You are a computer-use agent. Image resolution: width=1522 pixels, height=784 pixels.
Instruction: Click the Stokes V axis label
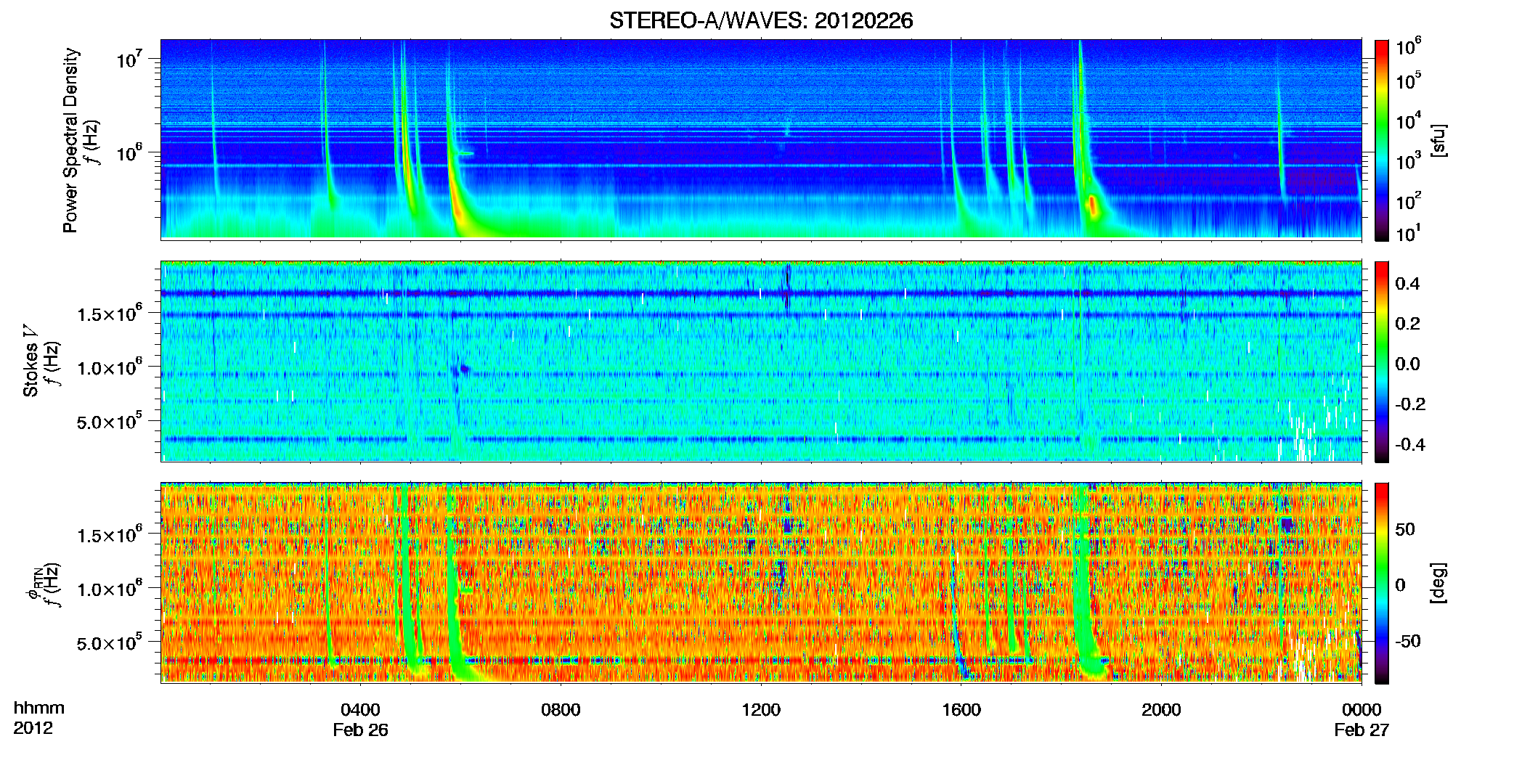tap(31, 361)
